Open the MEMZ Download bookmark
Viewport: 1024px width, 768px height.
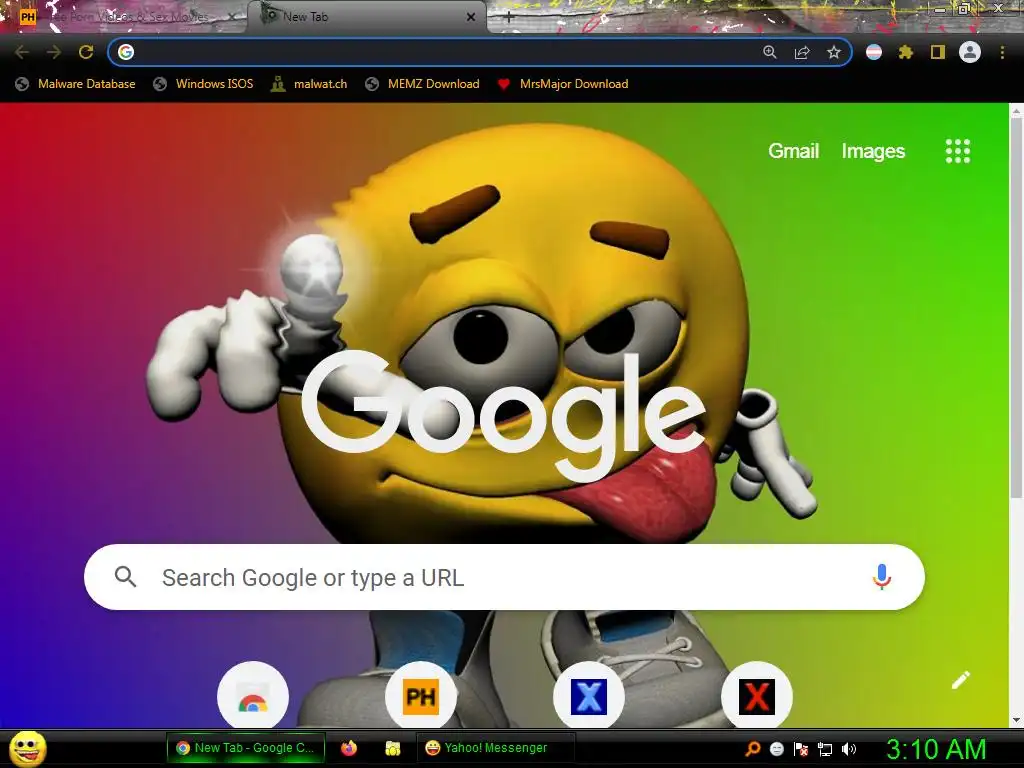(423, 84)
